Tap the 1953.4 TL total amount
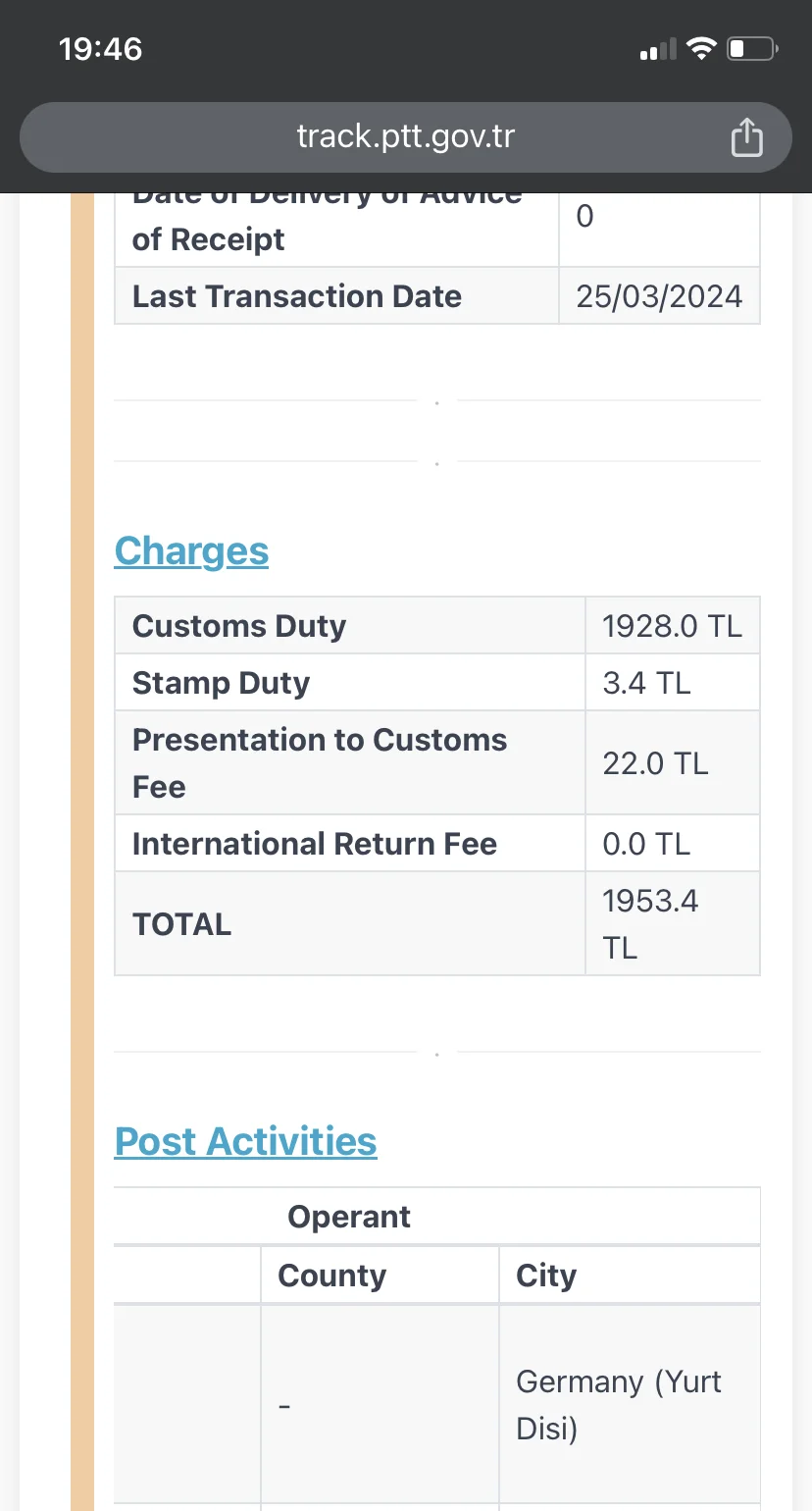 (x=650, y=923)
